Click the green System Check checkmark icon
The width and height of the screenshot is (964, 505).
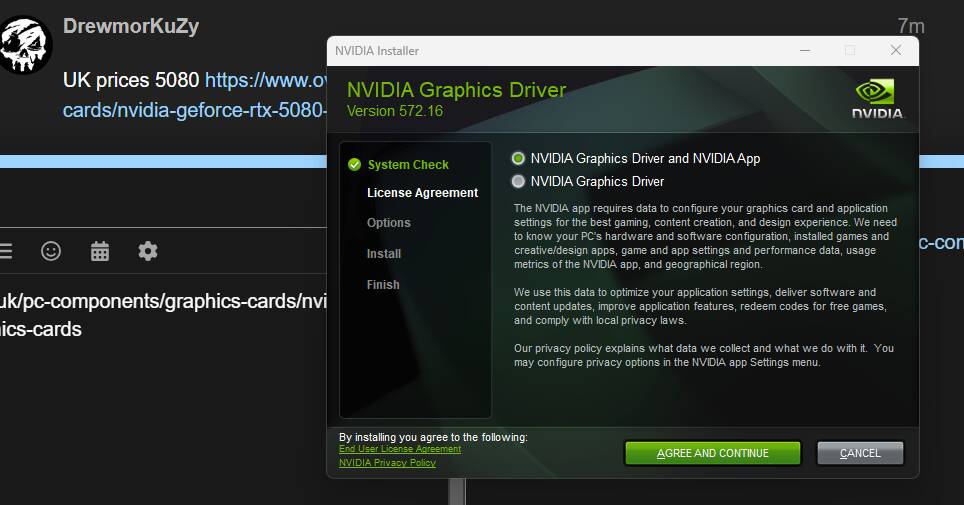(354, 164)
